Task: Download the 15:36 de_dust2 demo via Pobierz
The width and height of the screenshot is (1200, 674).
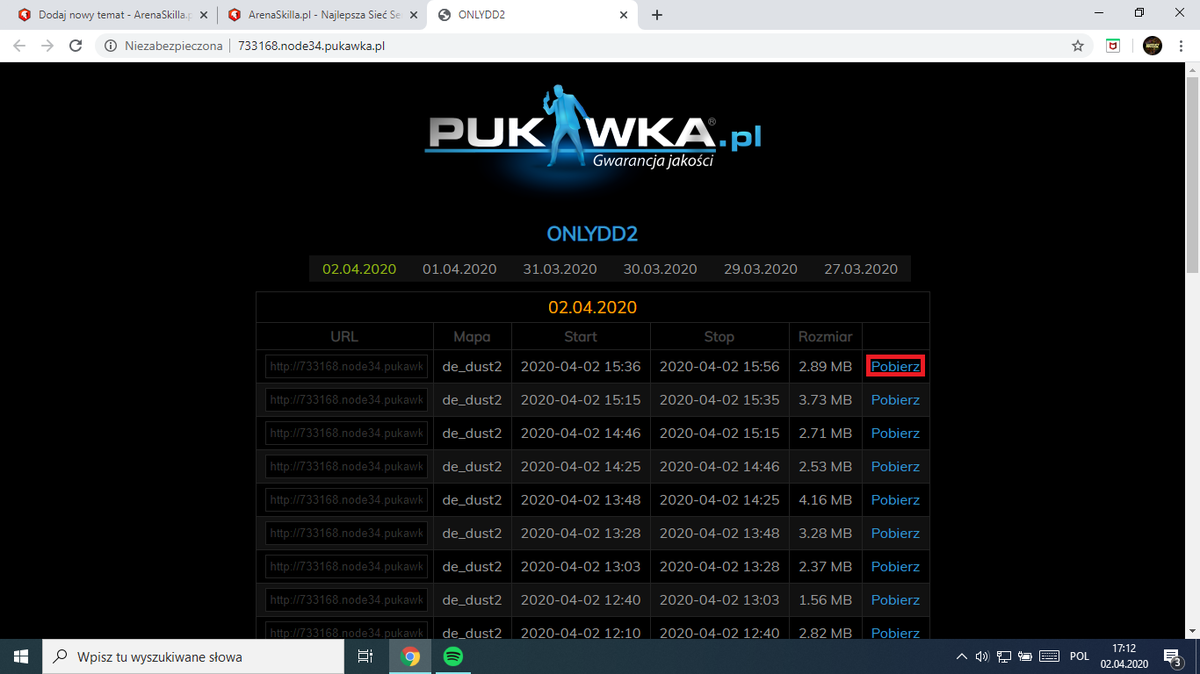Action: click(895, 366)
